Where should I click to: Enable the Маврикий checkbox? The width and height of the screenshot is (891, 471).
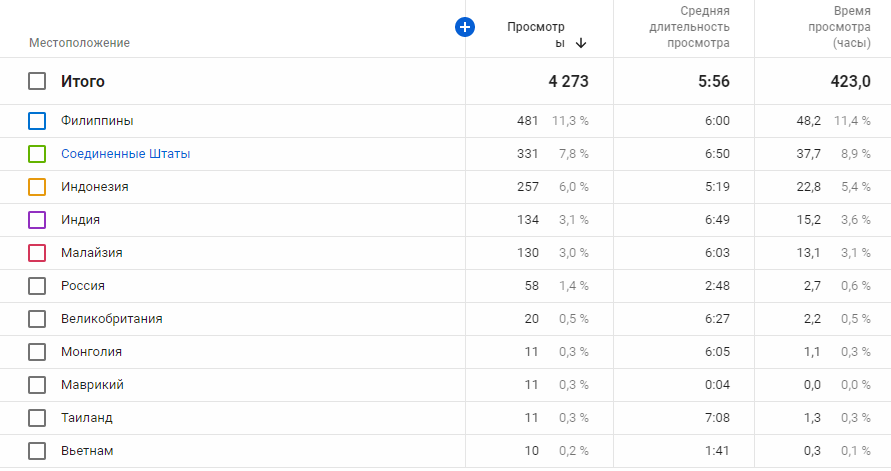click(37, 385)
